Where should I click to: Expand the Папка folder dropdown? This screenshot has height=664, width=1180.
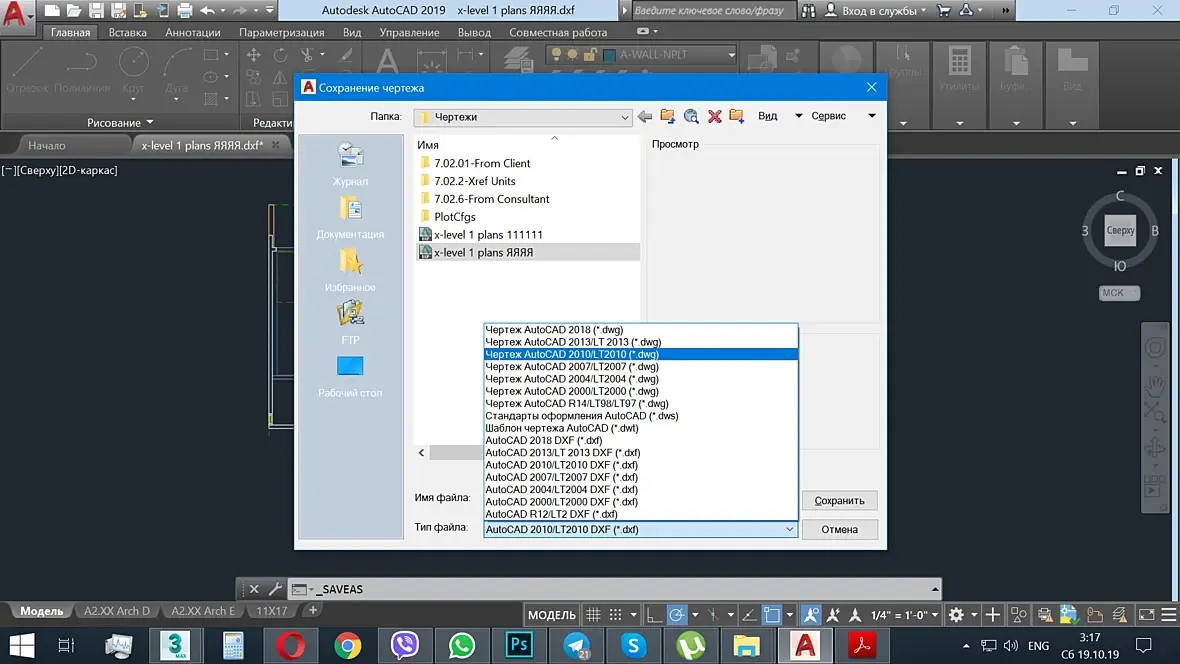[x=624, y=117]
